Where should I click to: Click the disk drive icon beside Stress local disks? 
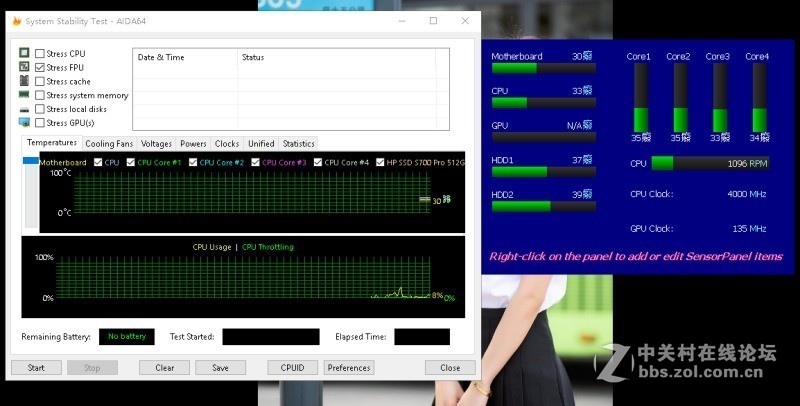(24, 109)
